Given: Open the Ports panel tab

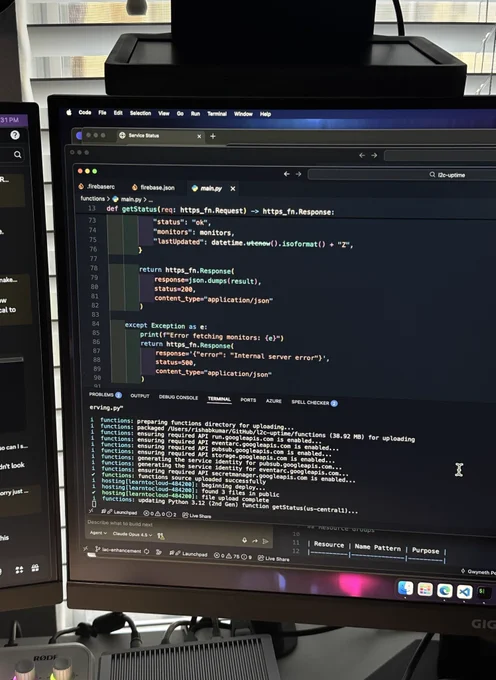Looking at the screenshot, I should point(248,400).
